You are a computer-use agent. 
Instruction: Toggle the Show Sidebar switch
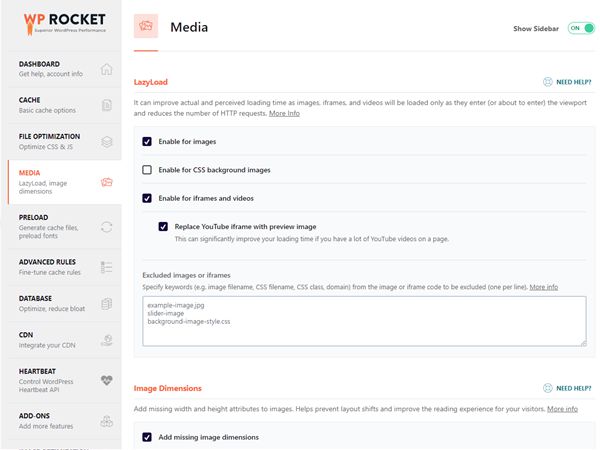581,28
